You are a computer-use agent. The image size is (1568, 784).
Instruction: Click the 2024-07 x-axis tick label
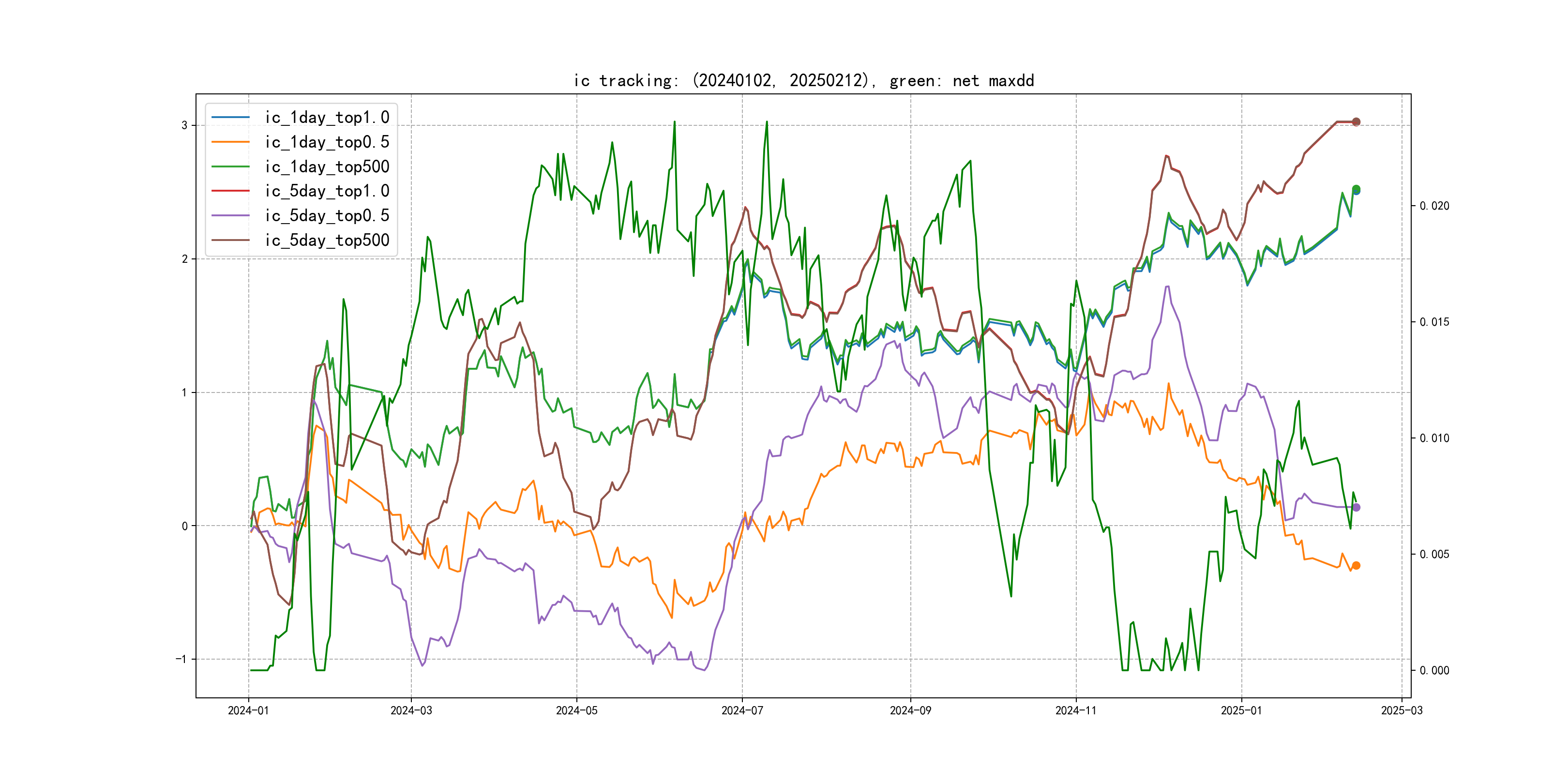[742, 710]
